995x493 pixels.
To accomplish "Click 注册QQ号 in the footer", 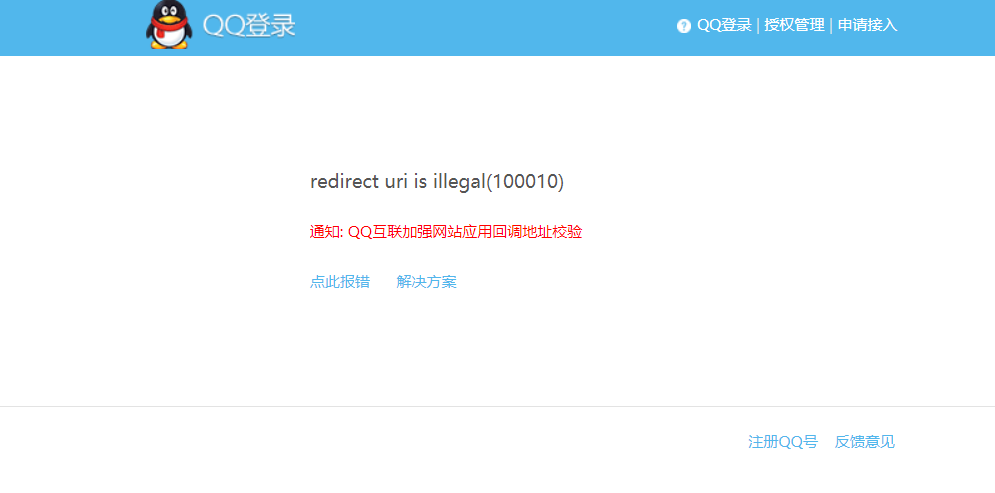I will [783, 442].
